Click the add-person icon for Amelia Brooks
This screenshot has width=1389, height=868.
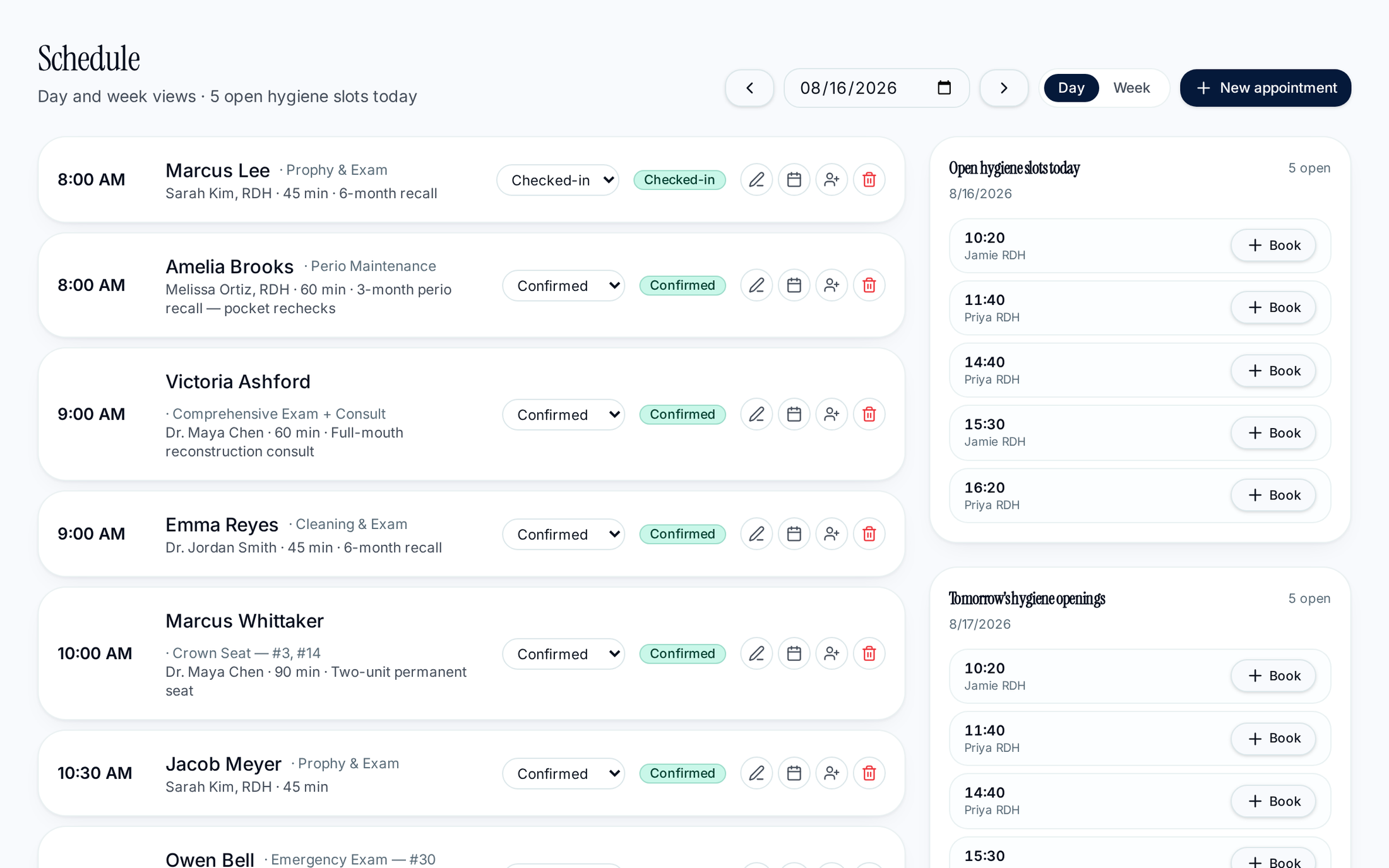tap(832, 285)
